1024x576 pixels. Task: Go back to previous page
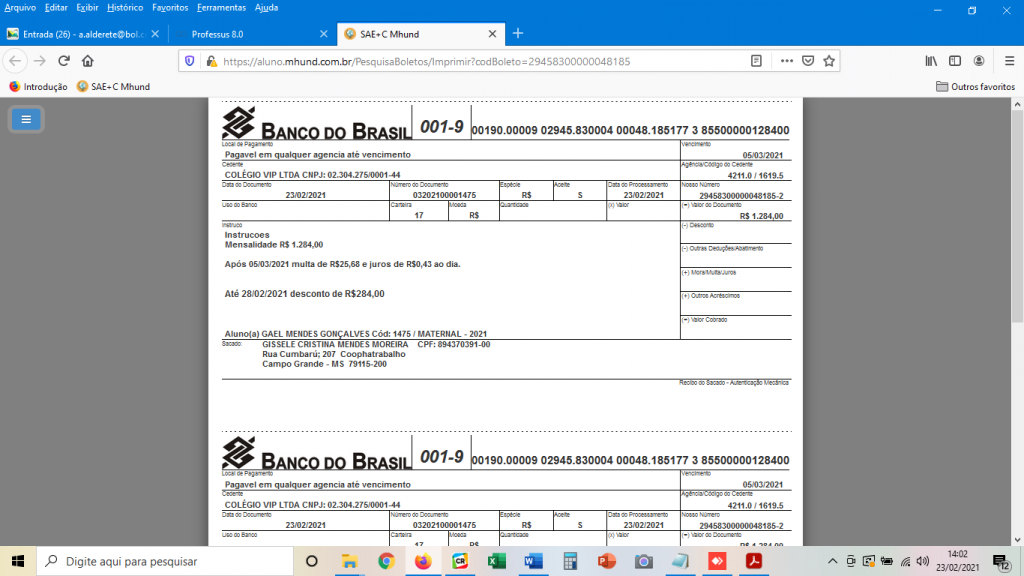point(16,61)
